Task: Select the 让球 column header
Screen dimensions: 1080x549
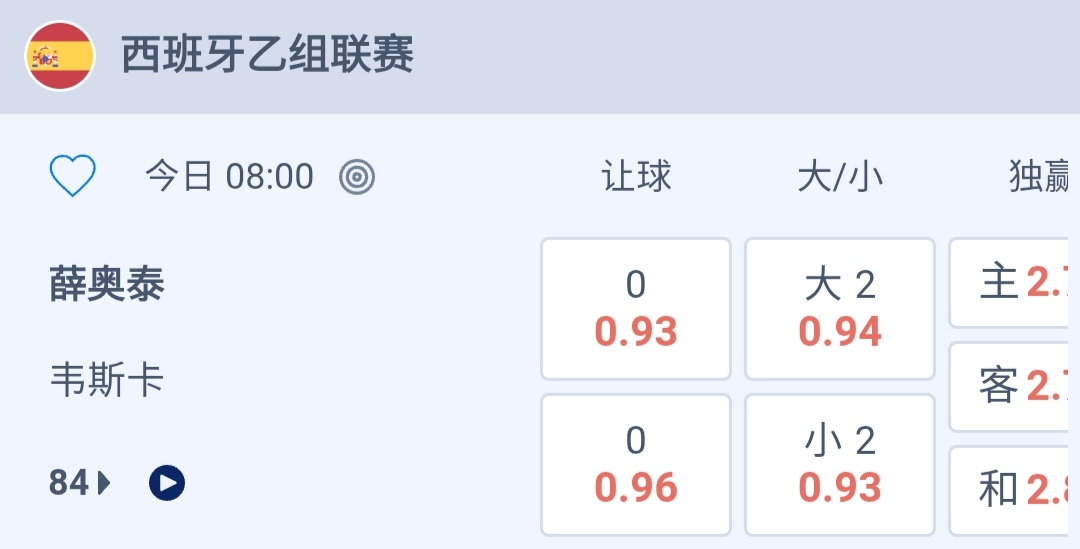Action: coord(636,177)
